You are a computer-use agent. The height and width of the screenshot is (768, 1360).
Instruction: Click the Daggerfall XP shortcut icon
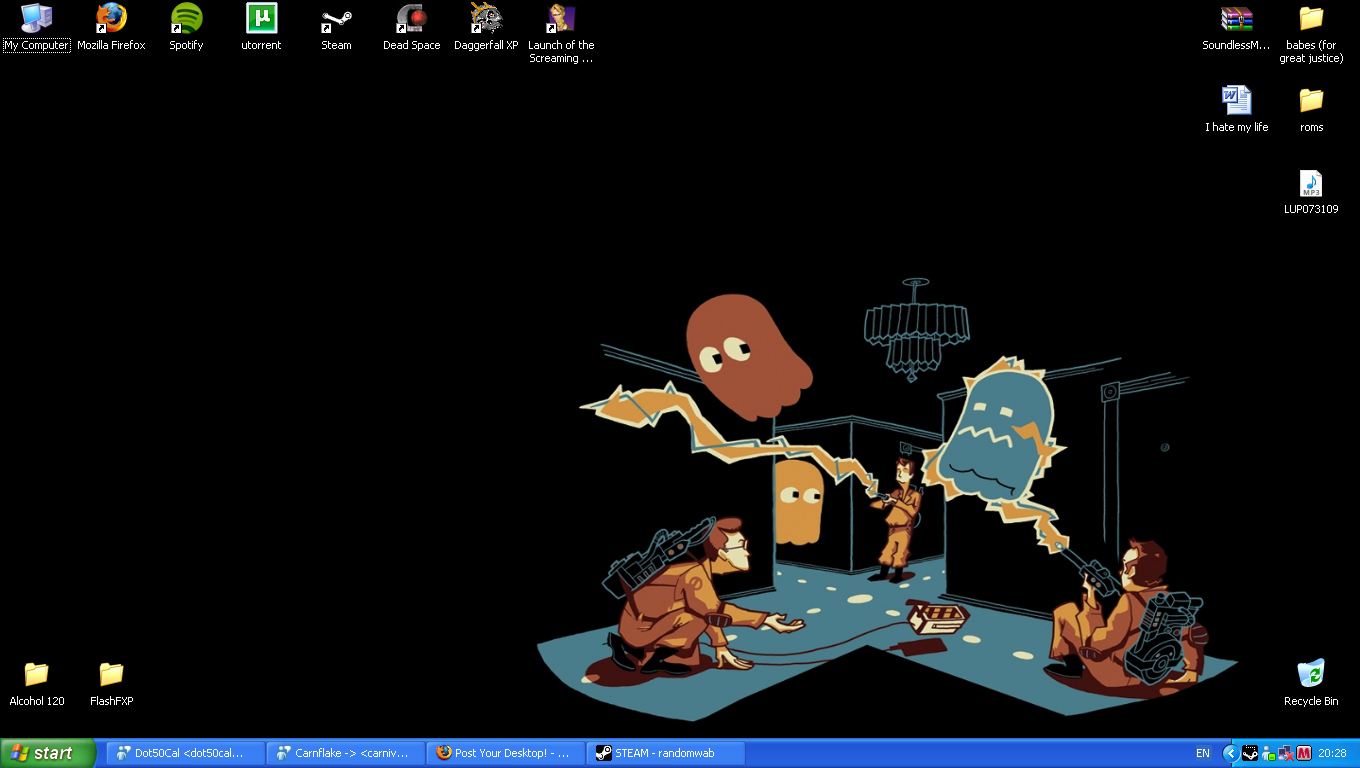486,19
